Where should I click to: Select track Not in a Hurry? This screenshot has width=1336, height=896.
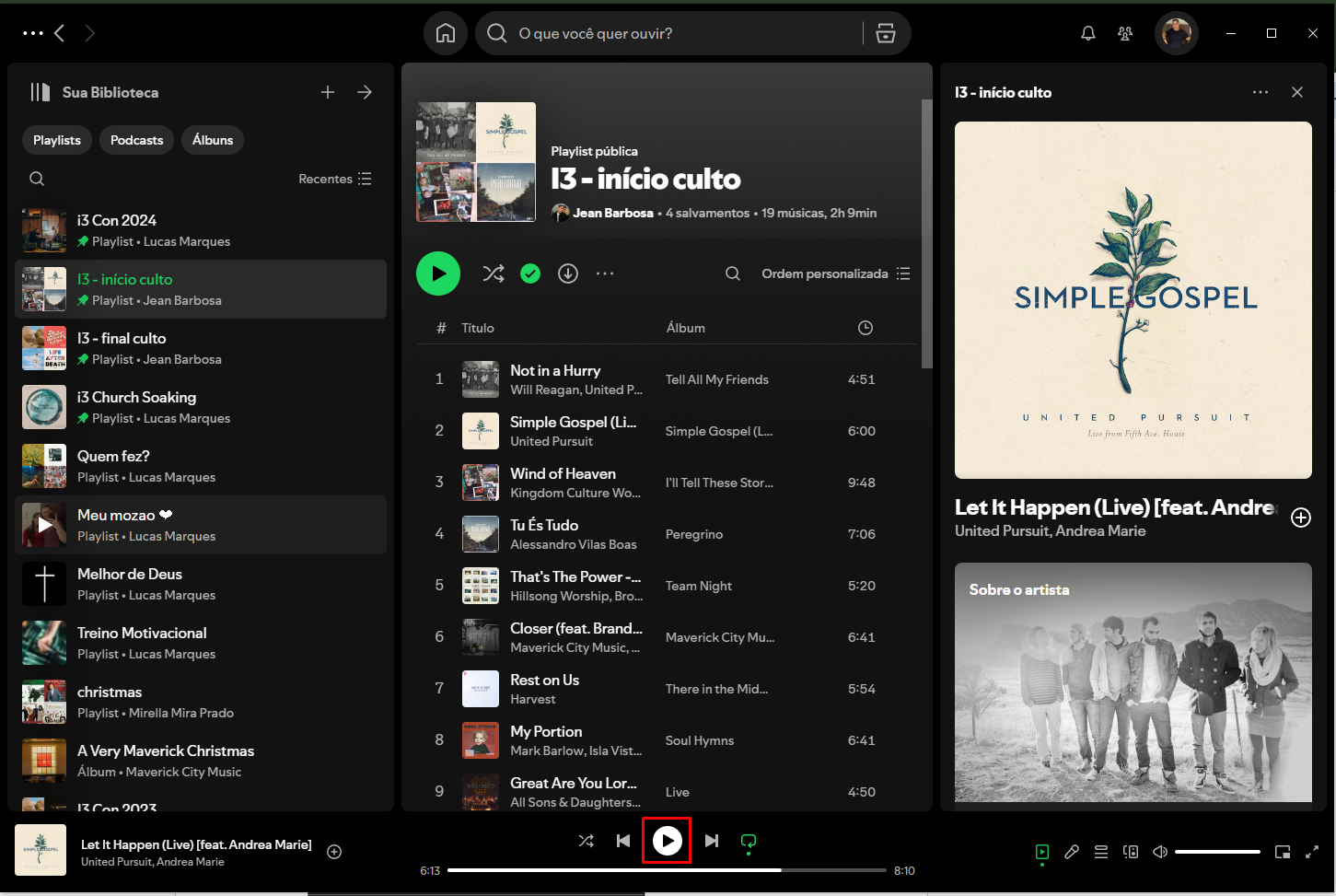tap(555, 370)
